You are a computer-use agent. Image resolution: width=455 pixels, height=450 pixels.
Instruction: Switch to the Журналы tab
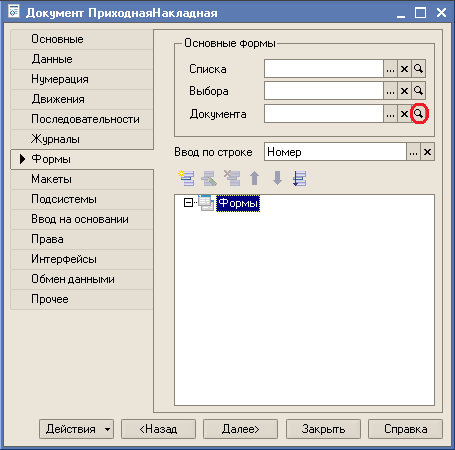click(x=82, y=139)
